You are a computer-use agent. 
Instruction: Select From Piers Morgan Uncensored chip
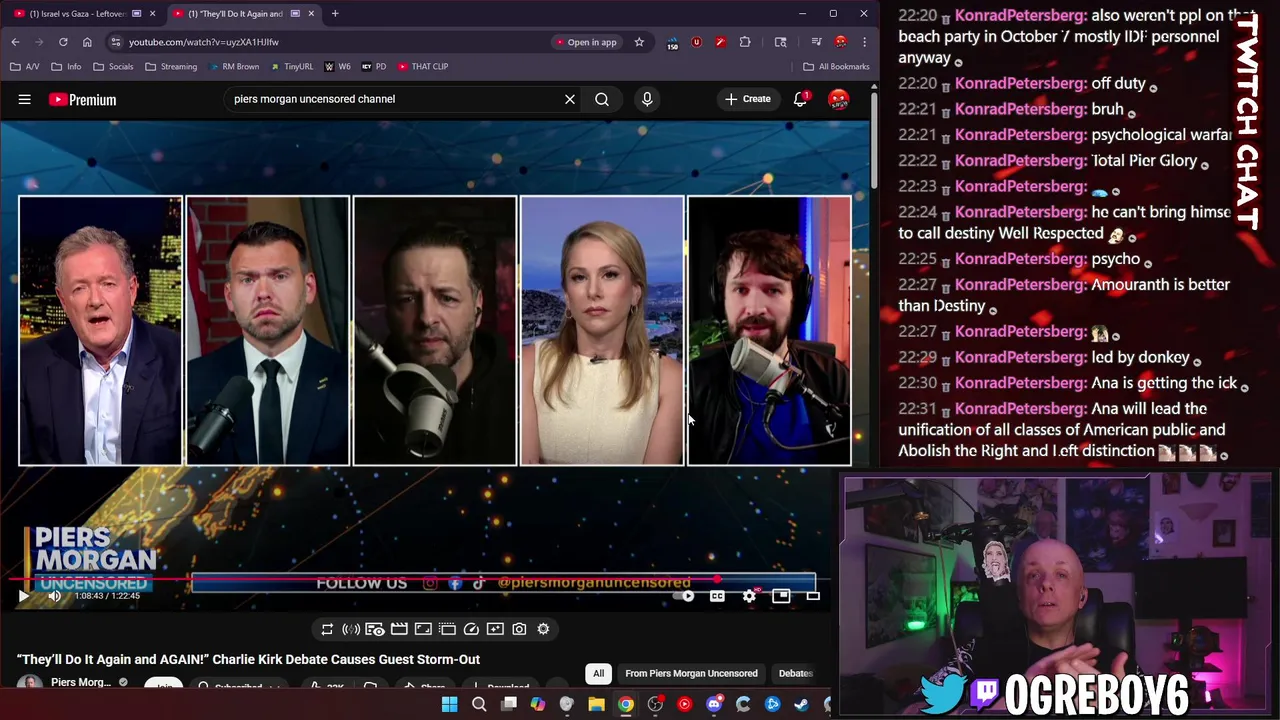(x=691, y=673)
